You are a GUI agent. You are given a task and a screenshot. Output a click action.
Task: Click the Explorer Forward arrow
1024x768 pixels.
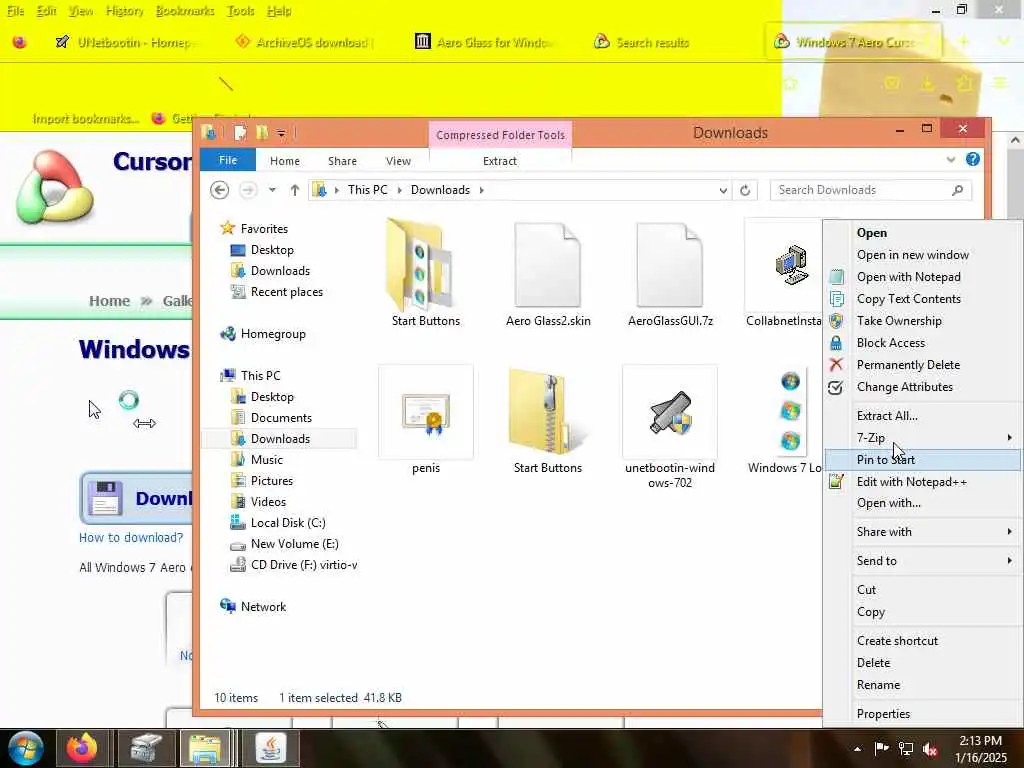(248, 190)
